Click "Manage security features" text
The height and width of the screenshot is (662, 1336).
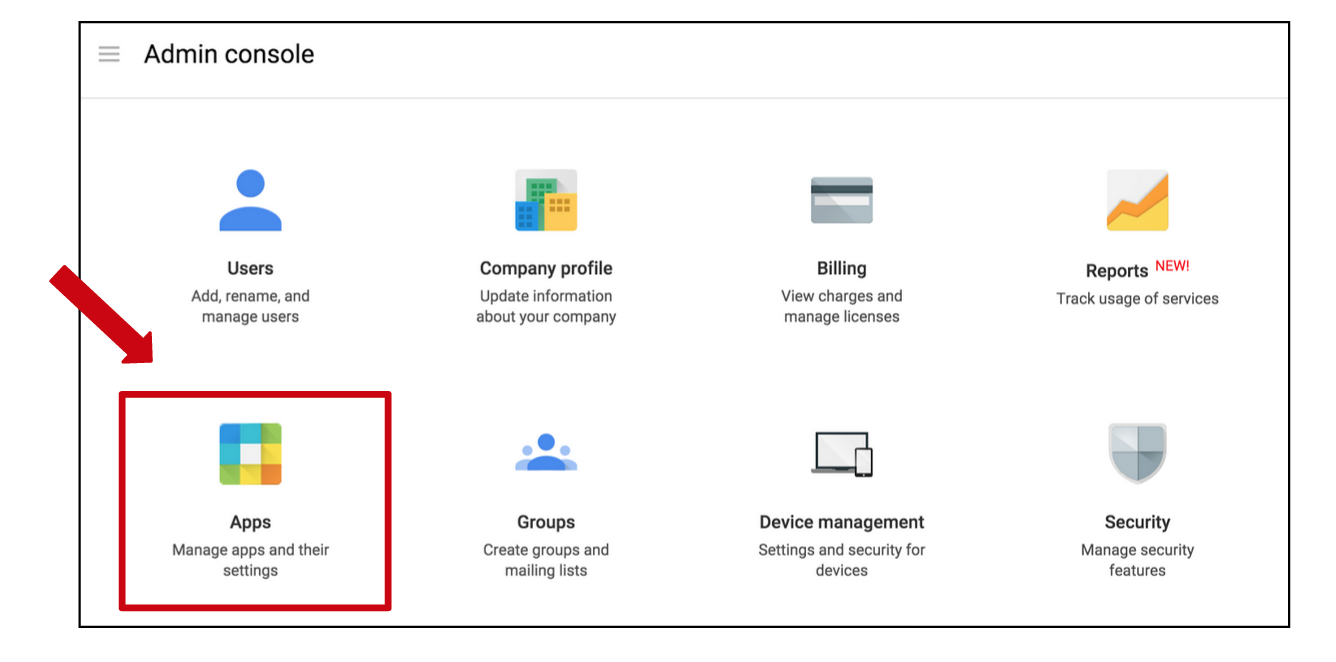pyautogui.click(x=1137, y=560)
